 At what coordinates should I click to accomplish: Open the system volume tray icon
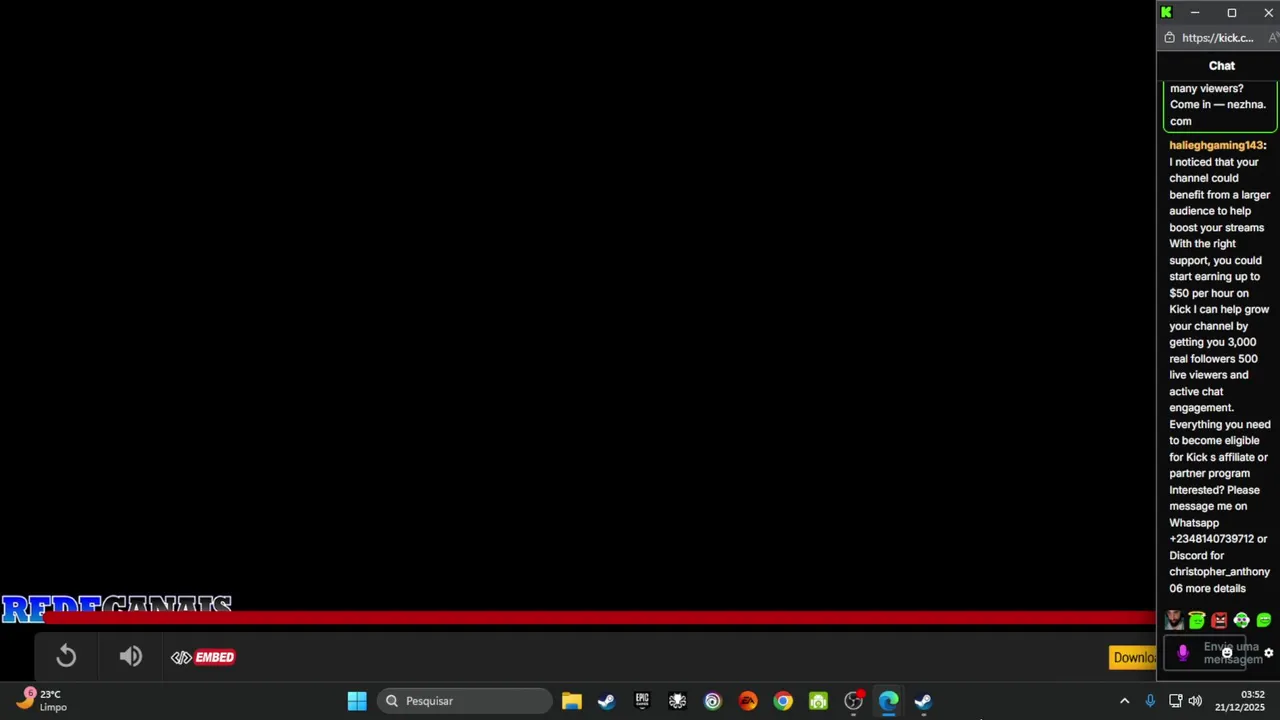pos(1195,701)
